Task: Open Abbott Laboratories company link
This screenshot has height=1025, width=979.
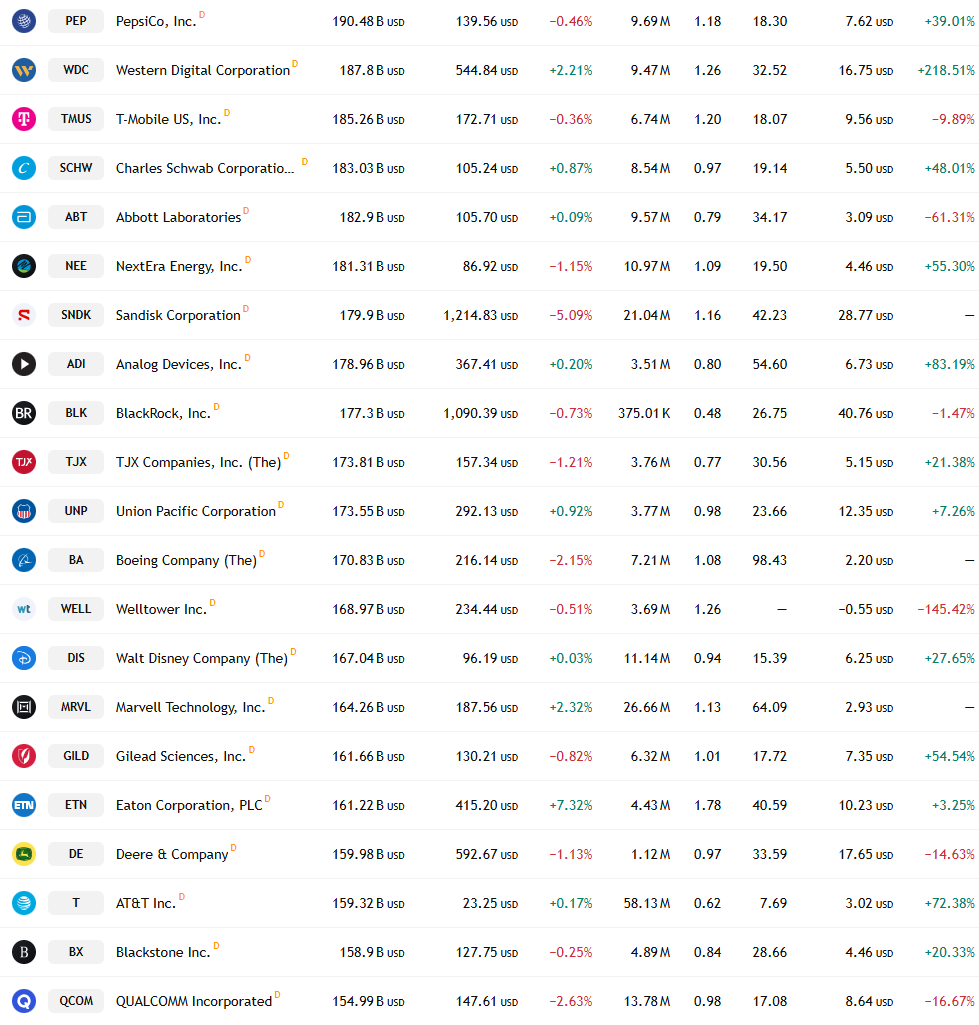Action: 178,218
